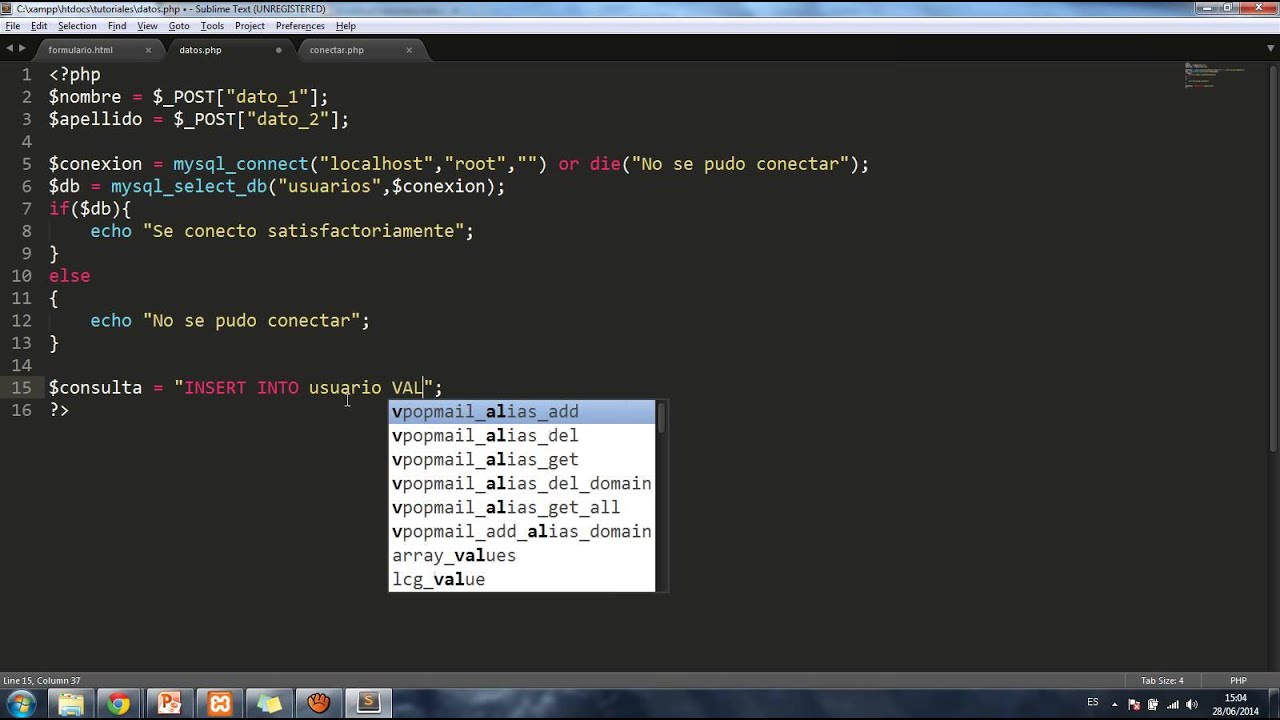Close the conectar.php tab
The width and height of the screenshot is (1280, 720).
(409, 50)
